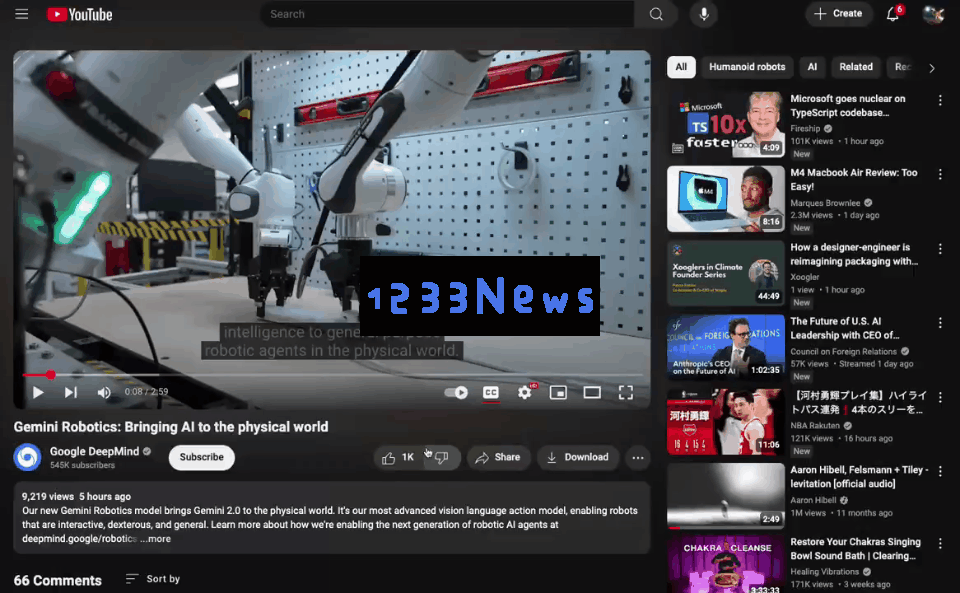The height and width of the screenshot is (593, 960).
Task: Open Aaron Hibell levitation video title
Action: pos(859,477)
